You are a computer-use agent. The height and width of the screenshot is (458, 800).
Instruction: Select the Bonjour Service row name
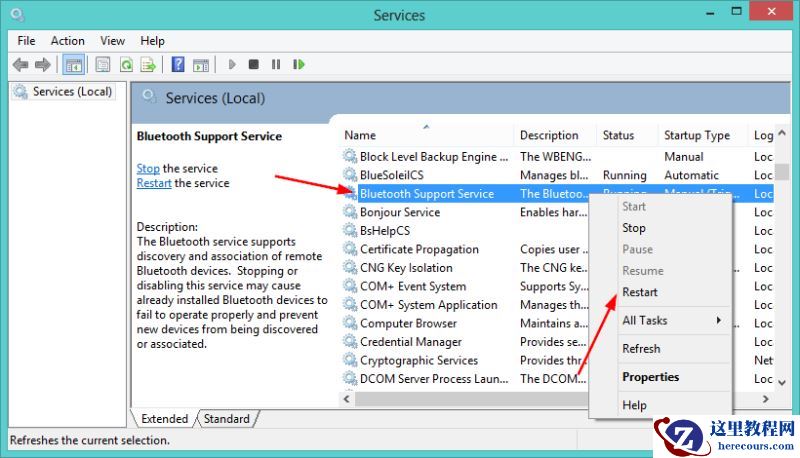[400, 212]
